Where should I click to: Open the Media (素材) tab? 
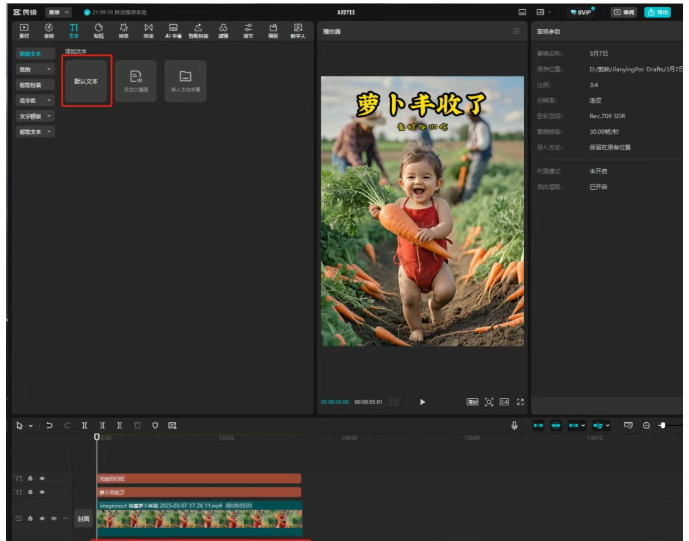click(24, 31)
